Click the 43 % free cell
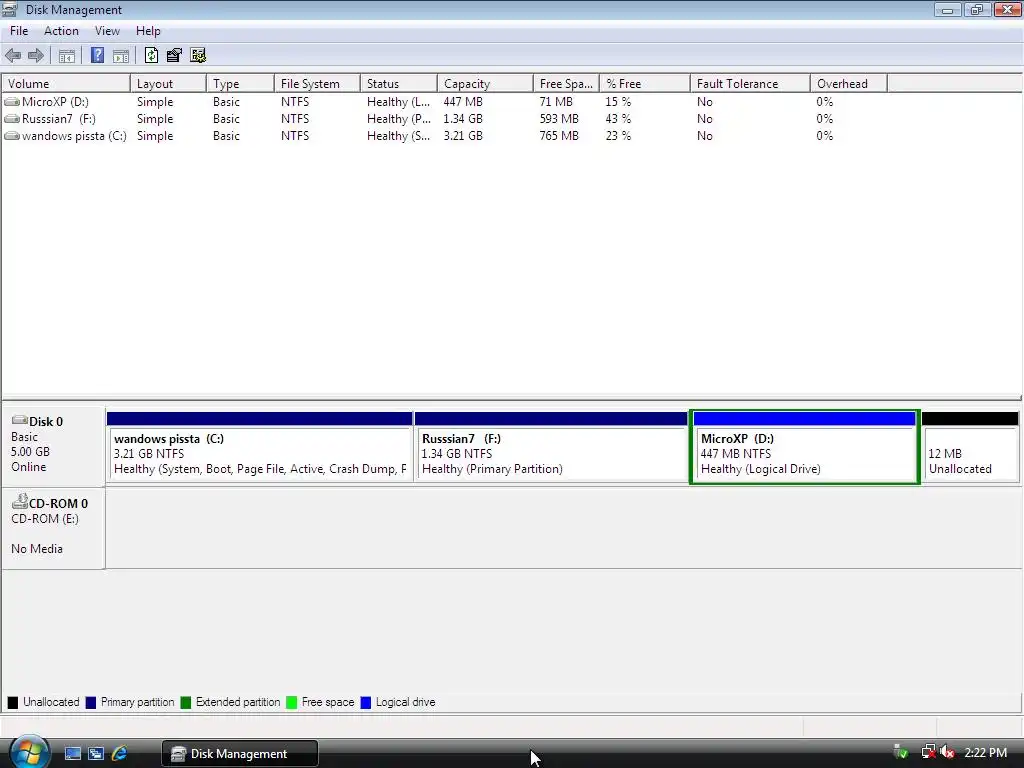This screenshot has width=1024, height=768. [618, 119]
